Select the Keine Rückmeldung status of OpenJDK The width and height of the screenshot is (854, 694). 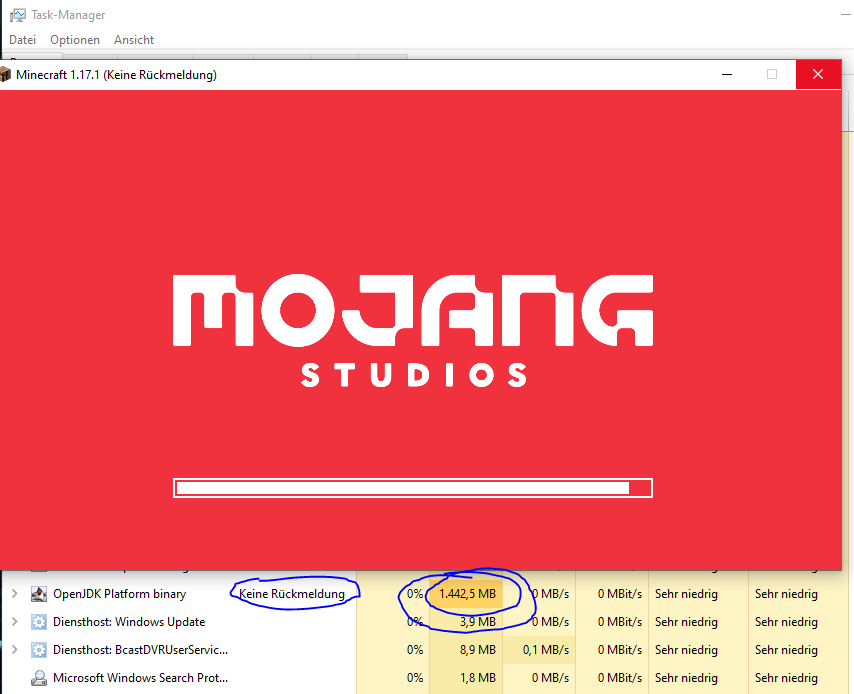tap(292, 594)
